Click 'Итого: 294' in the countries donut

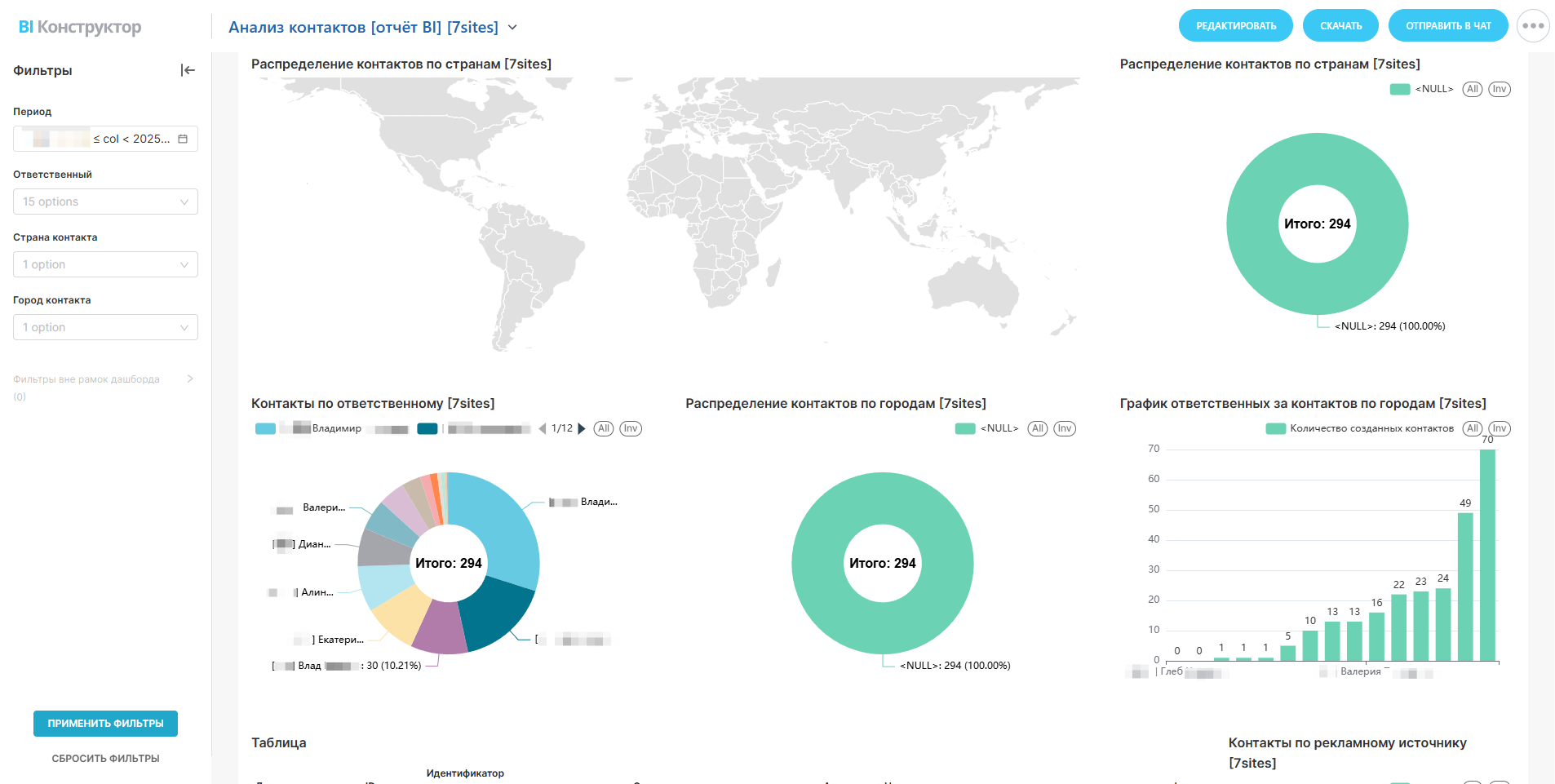[x=1318, y=224]
